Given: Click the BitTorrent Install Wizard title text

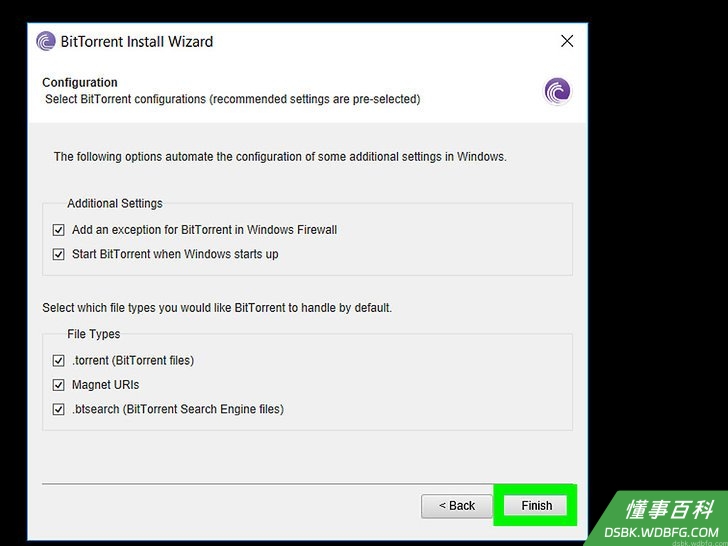Looking at the screenshot, I should (137, 41).
